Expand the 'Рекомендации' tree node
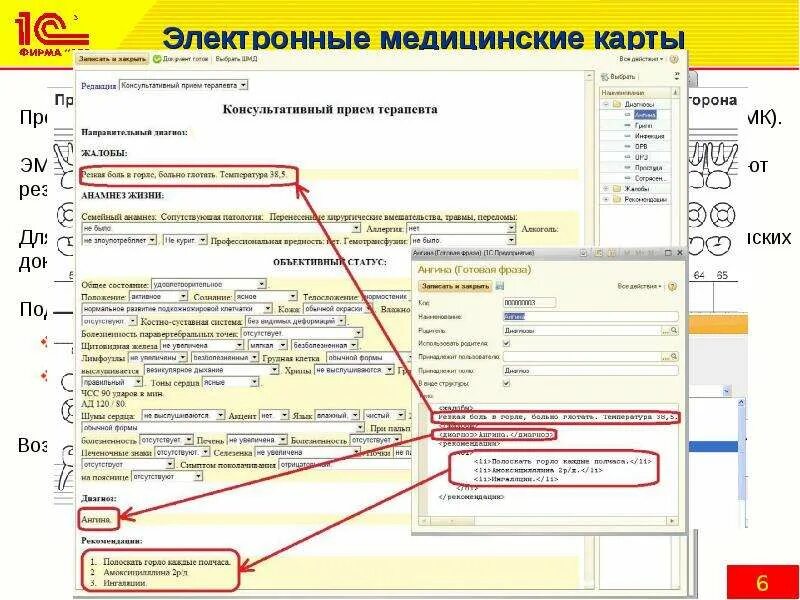This screenshot has height=600, width=800. (606, 199)
